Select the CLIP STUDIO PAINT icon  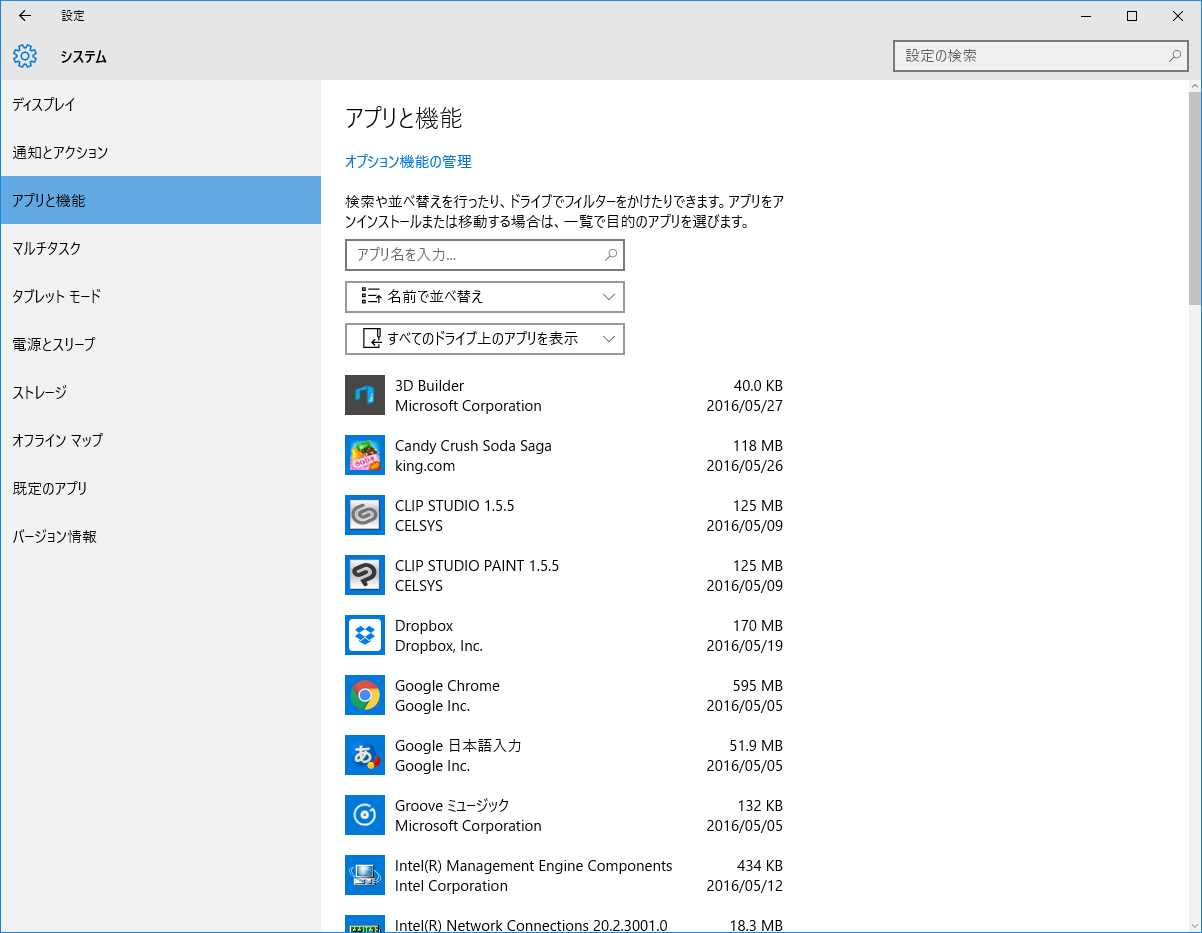coord(365,575)
